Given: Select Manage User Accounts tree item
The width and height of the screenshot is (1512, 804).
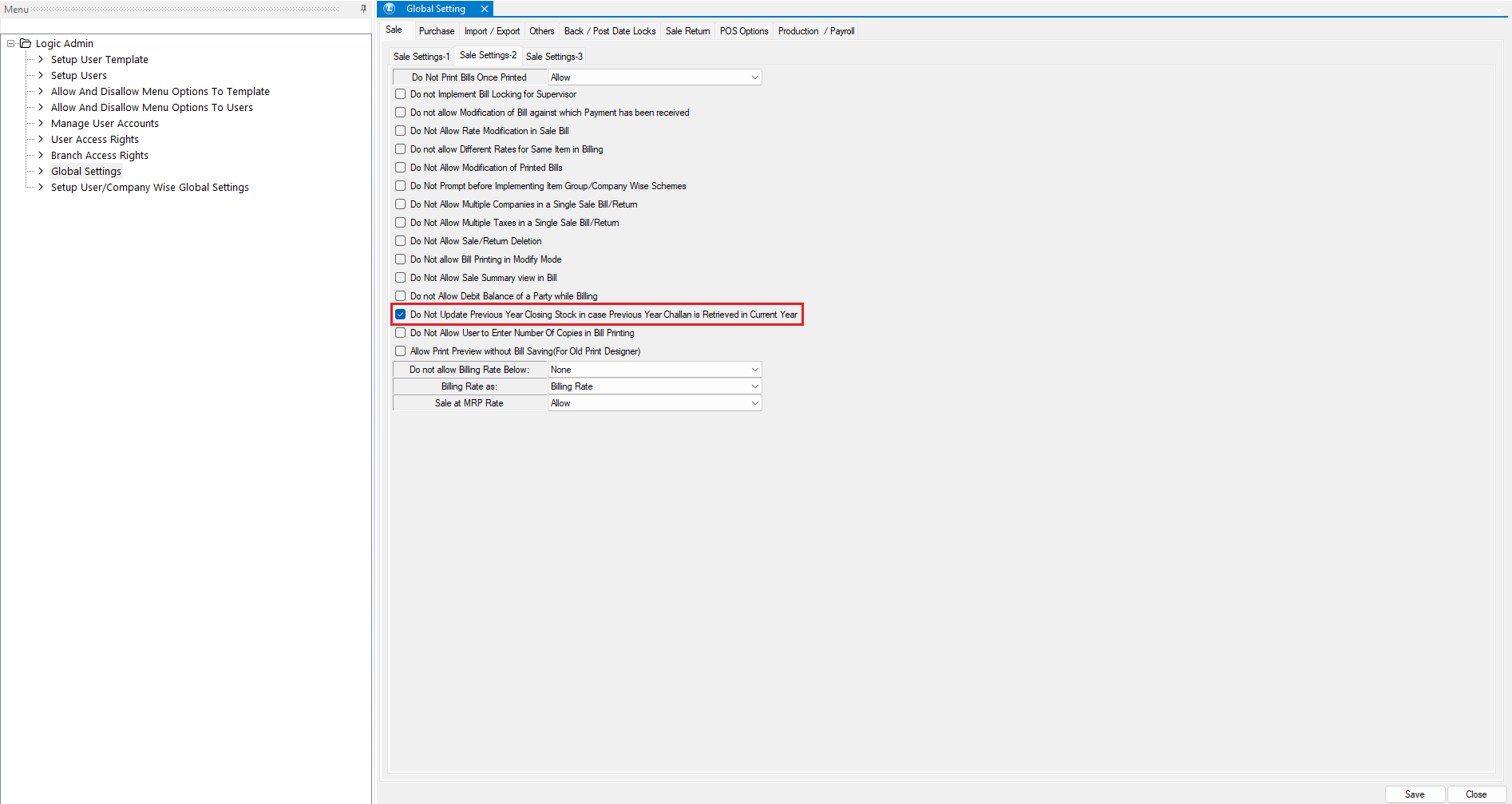Looking at the screenshot, I should coord(105,123).
